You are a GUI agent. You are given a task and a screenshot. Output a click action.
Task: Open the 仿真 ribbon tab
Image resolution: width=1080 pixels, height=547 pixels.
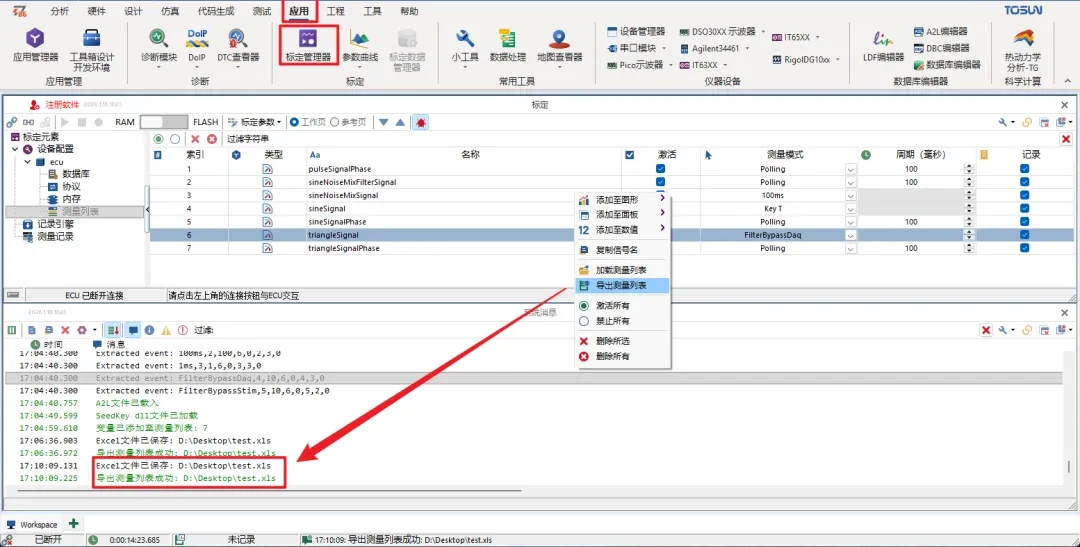coord(170,11)
